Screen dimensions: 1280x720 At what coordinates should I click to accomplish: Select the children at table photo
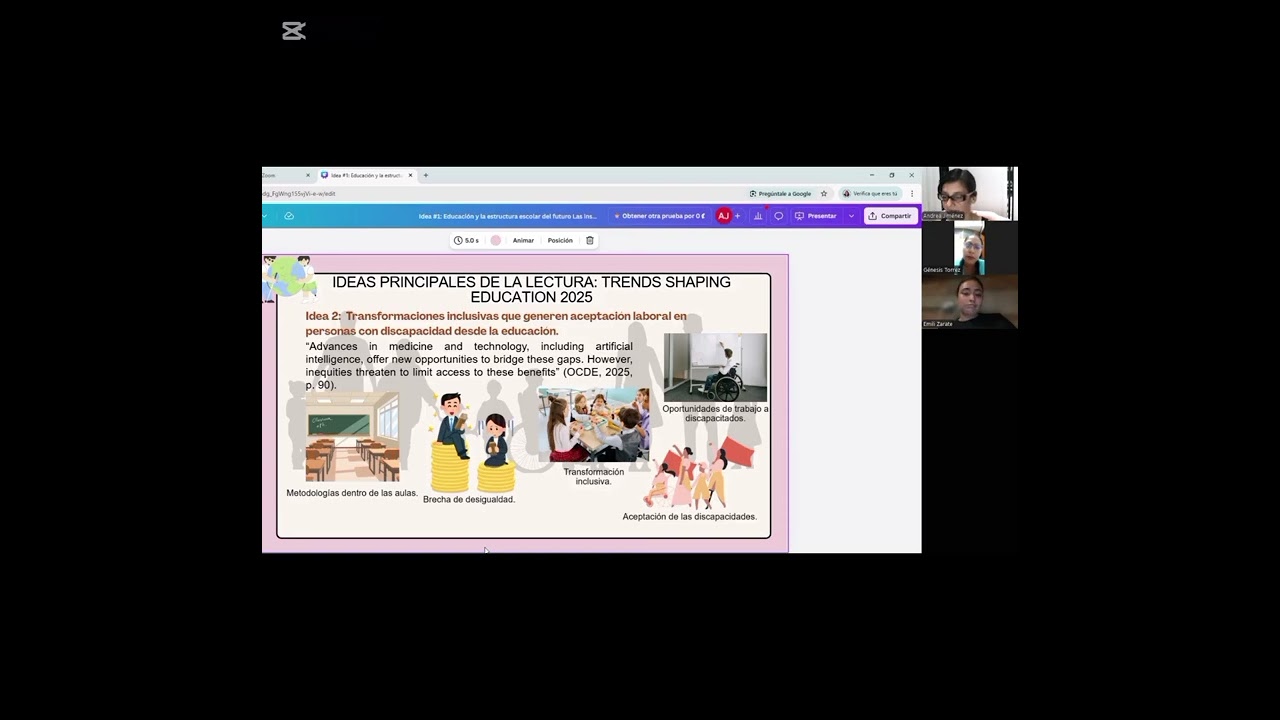(x=594, y=425)
